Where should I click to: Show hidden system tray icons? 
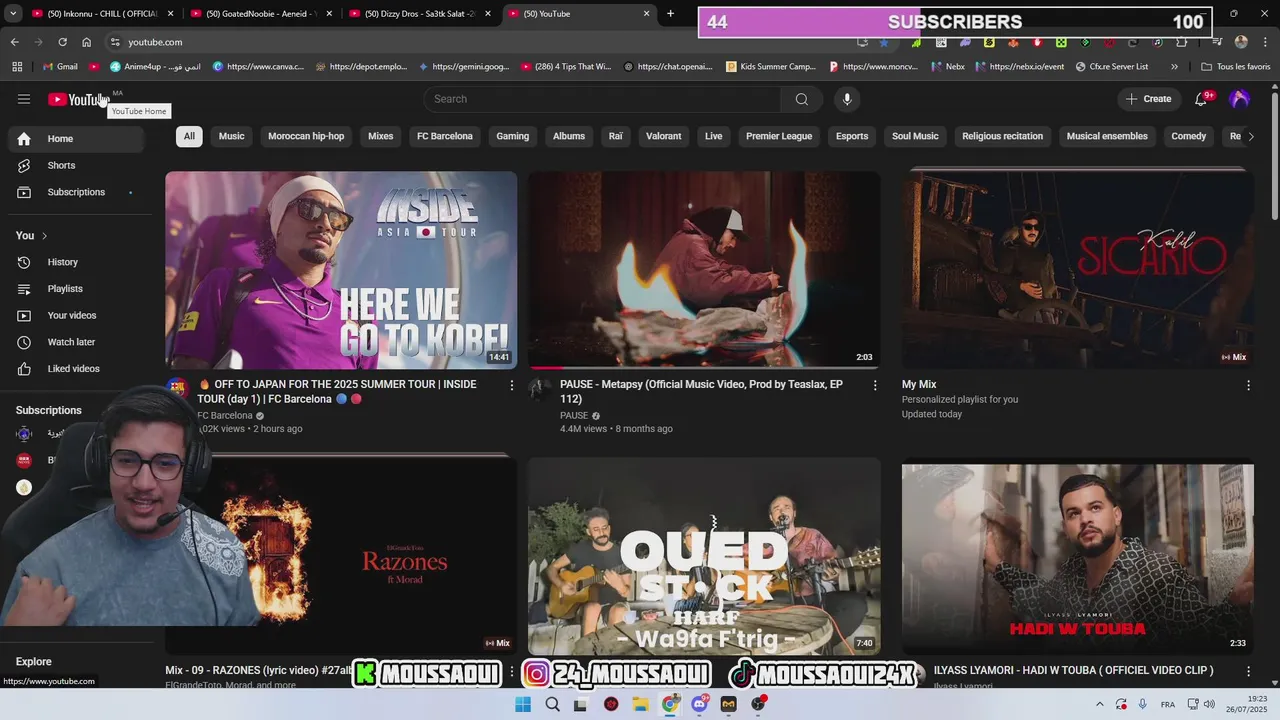click(x=1100, y=704)
